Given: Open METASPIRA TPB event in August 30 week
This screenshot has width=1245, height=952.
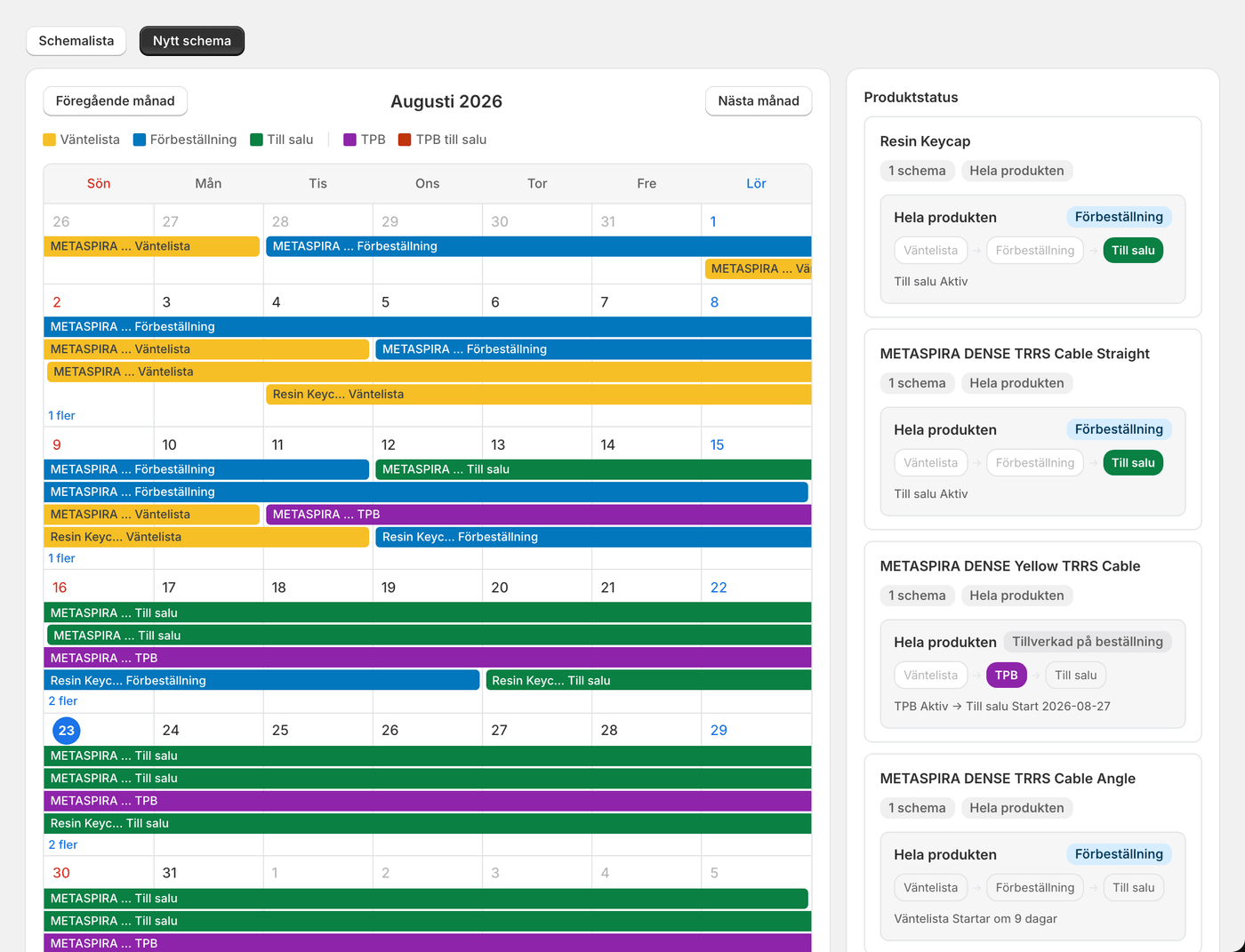Looking at the screenshot, I should (x=428, y=943).
